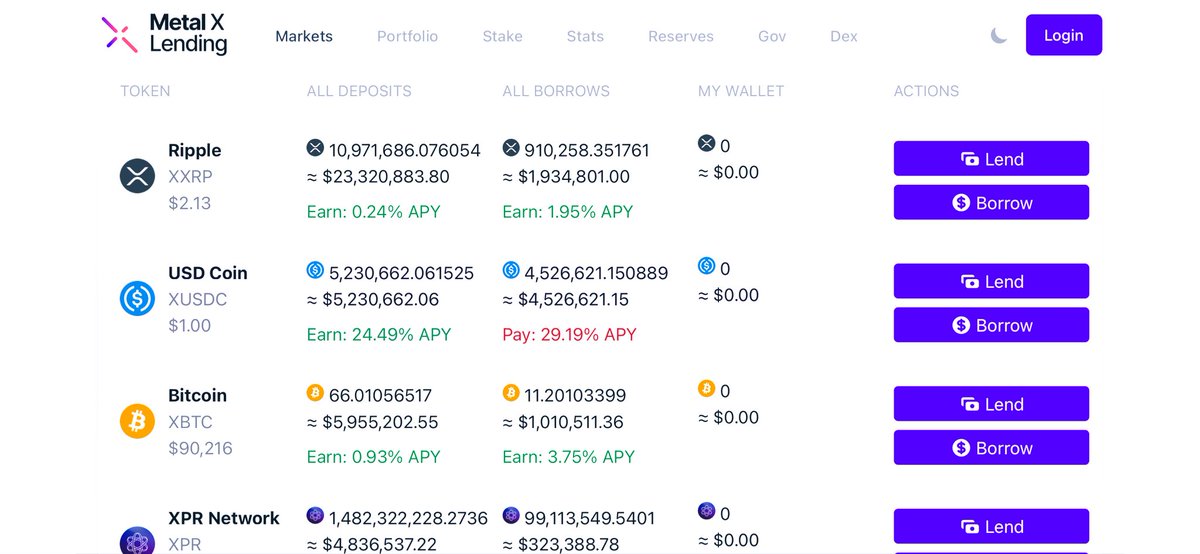Click the MY WALLET column header
This screenshot has height=554, width=1200.
[741, 91]
